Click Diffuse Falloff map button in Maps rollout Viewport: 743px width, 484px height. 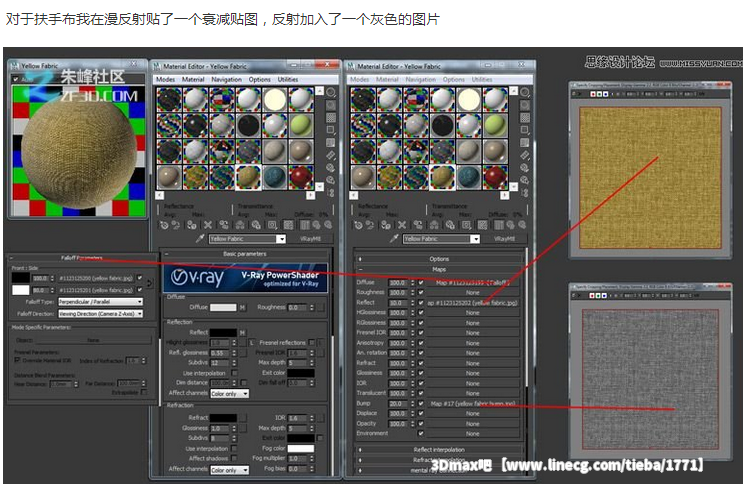click(x=472, y=283)
